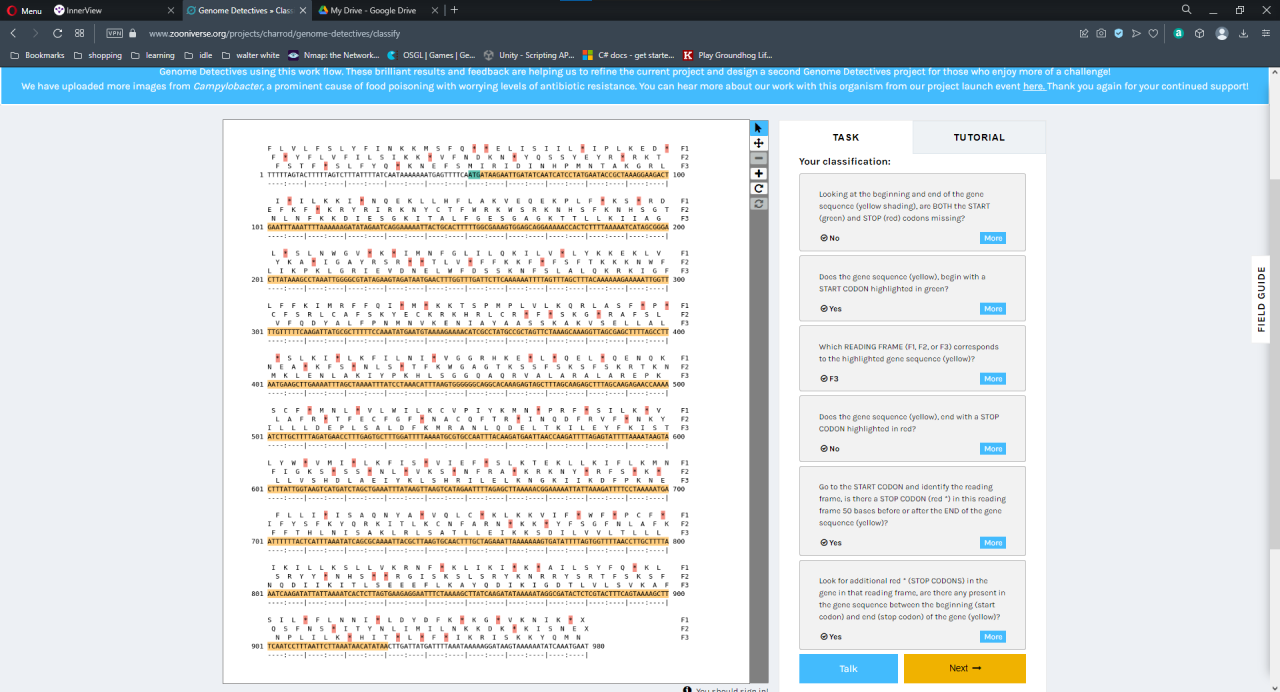
Task: Open the edit/share page icon
Action: (1084, 33)
